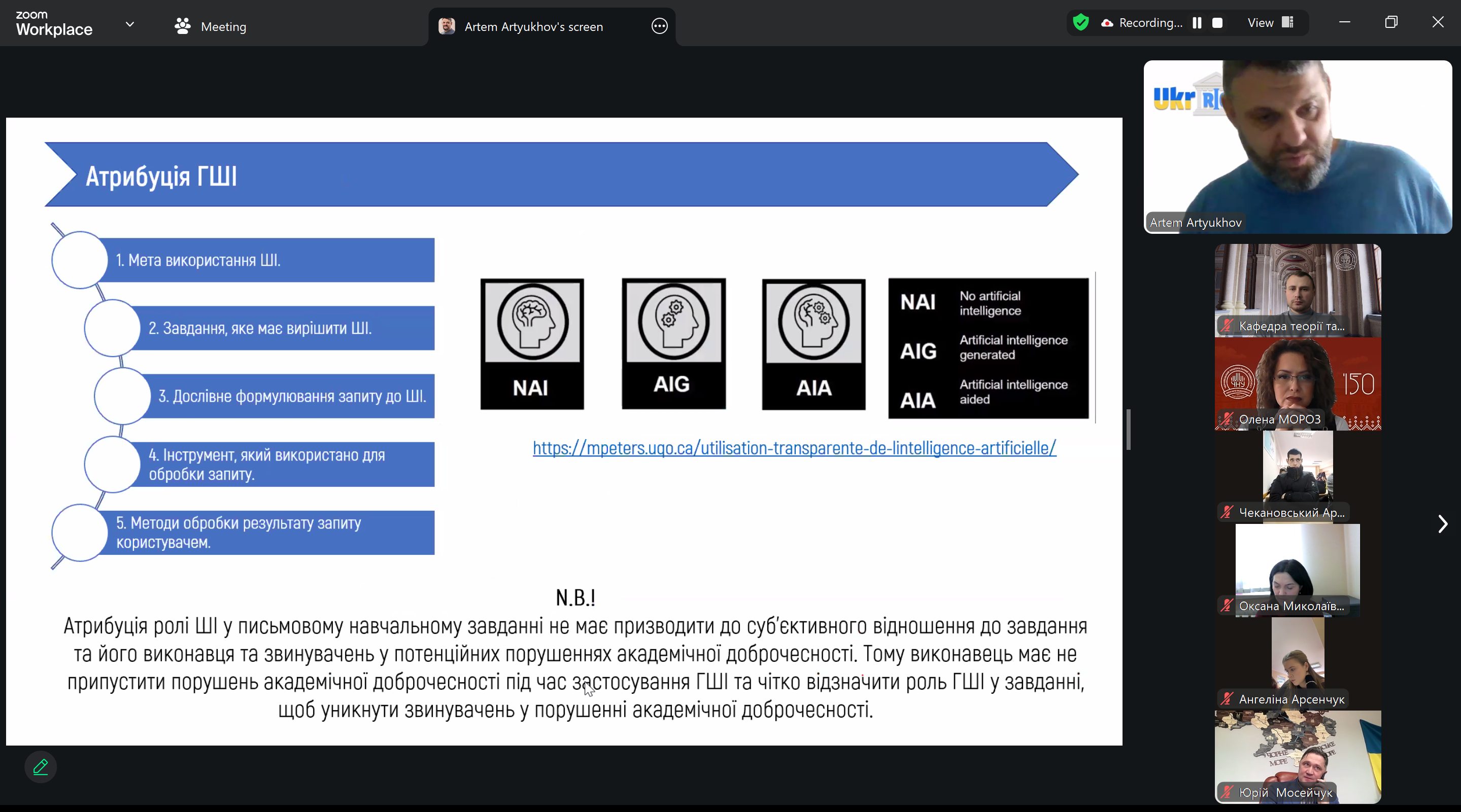The height and width of the screenshot is (812, 1461).
Task: Click muted mic icon of Кафедра теорії
Action: [x=1228, y=326]
